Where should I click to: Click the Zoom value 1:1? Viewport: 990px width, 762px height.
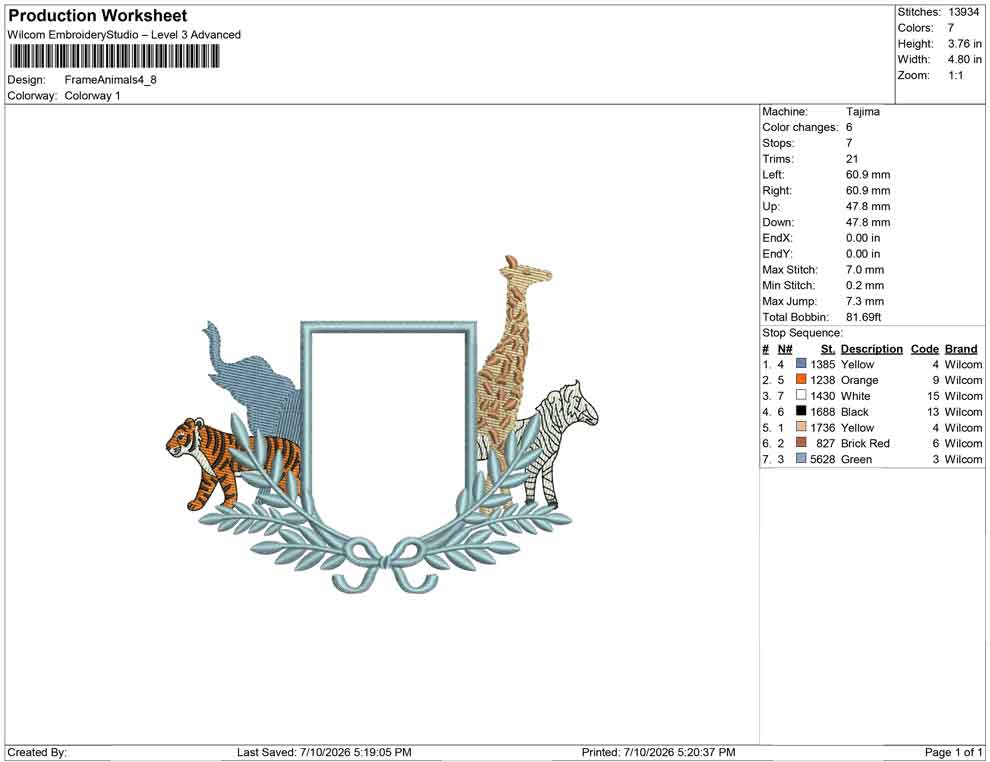[956, 75]
